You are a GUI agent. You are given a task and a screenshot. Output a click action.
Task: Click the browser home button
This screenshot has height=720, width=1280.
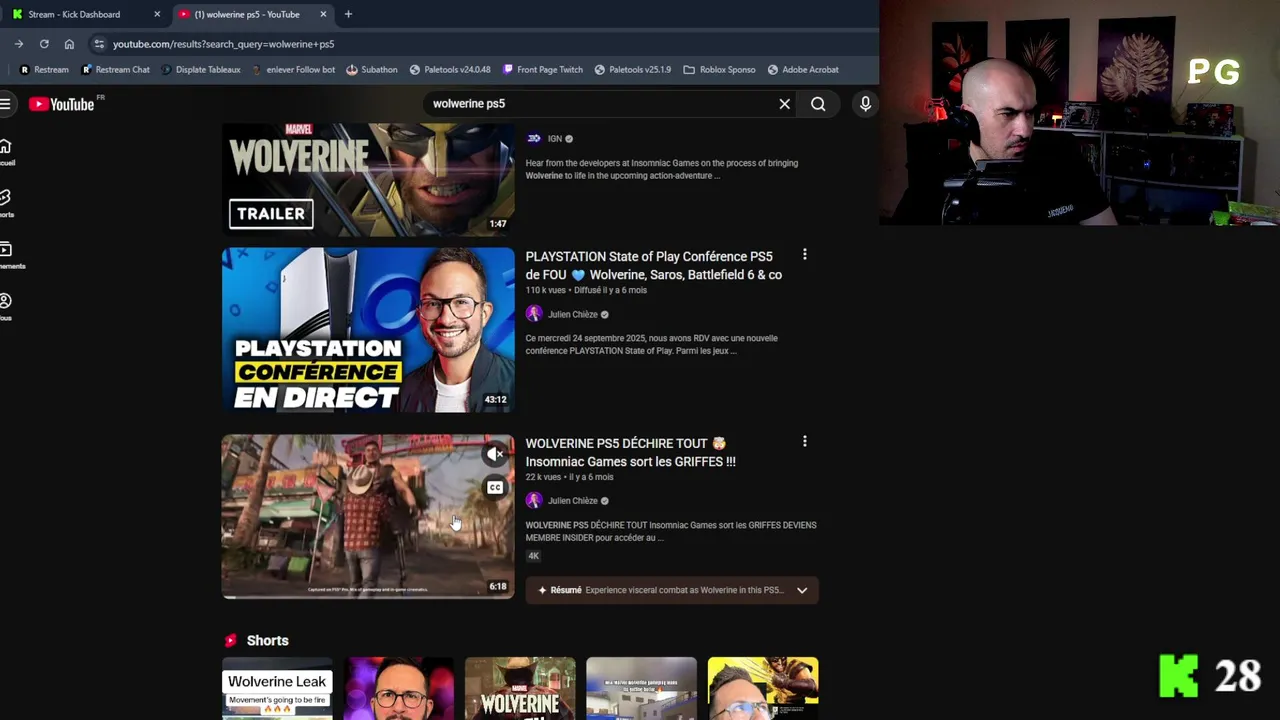69,44
